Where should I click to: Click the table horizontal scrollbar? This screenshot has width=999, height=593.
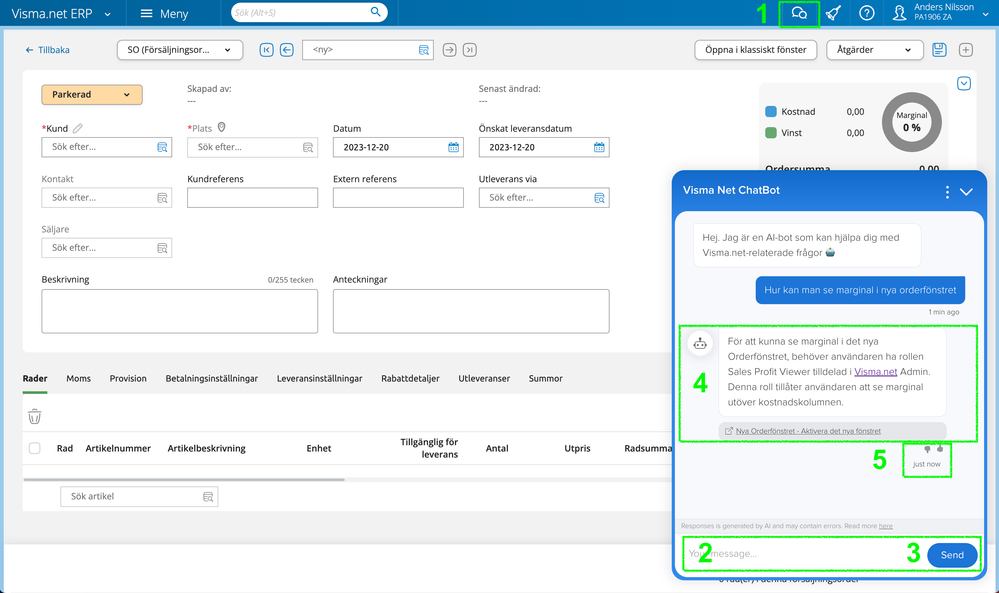pyautogui.click(x=183, y=479)
